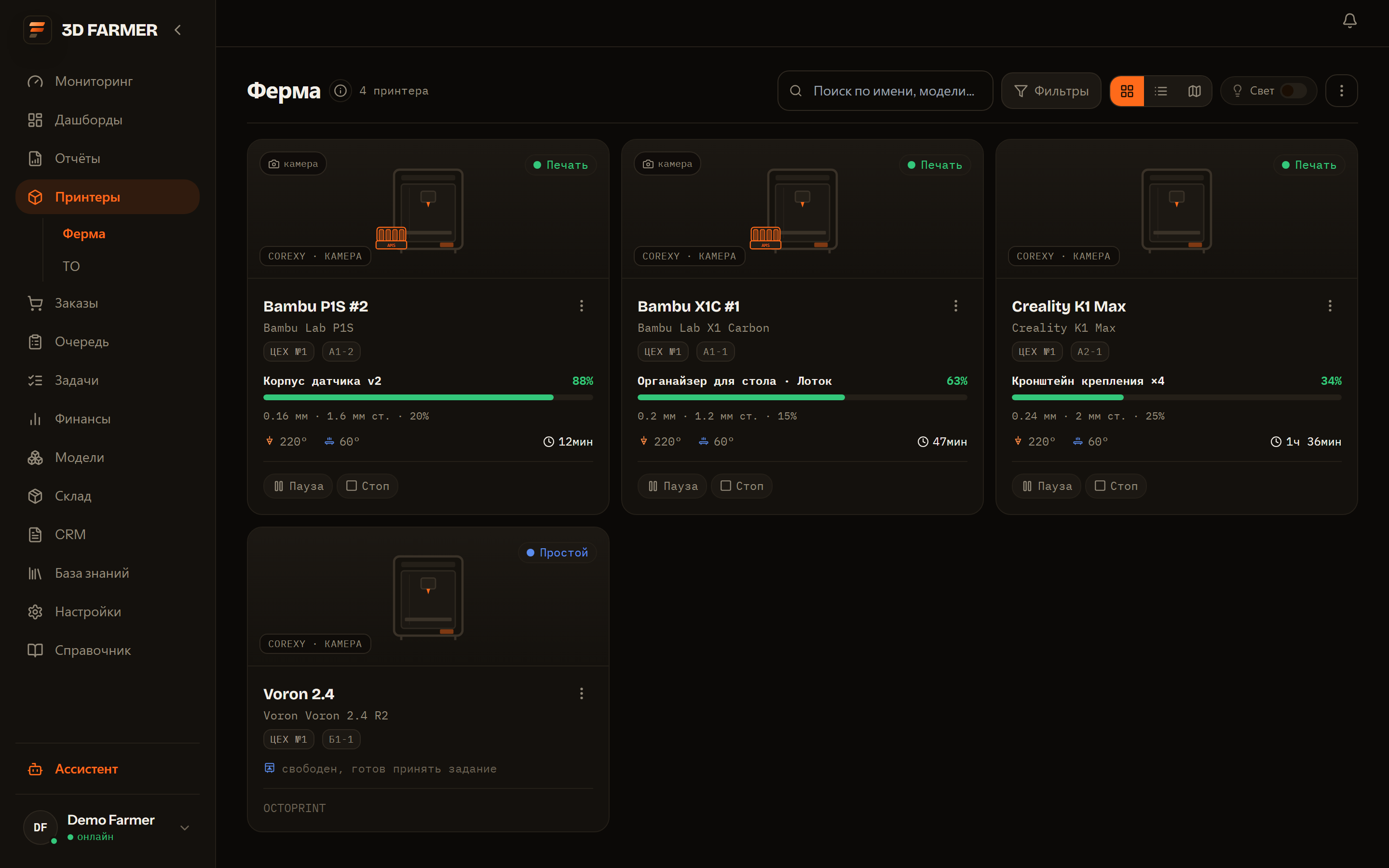Open the Bambu X1C #1 card options menu
1389x868 pixels.
click(955, 306)
